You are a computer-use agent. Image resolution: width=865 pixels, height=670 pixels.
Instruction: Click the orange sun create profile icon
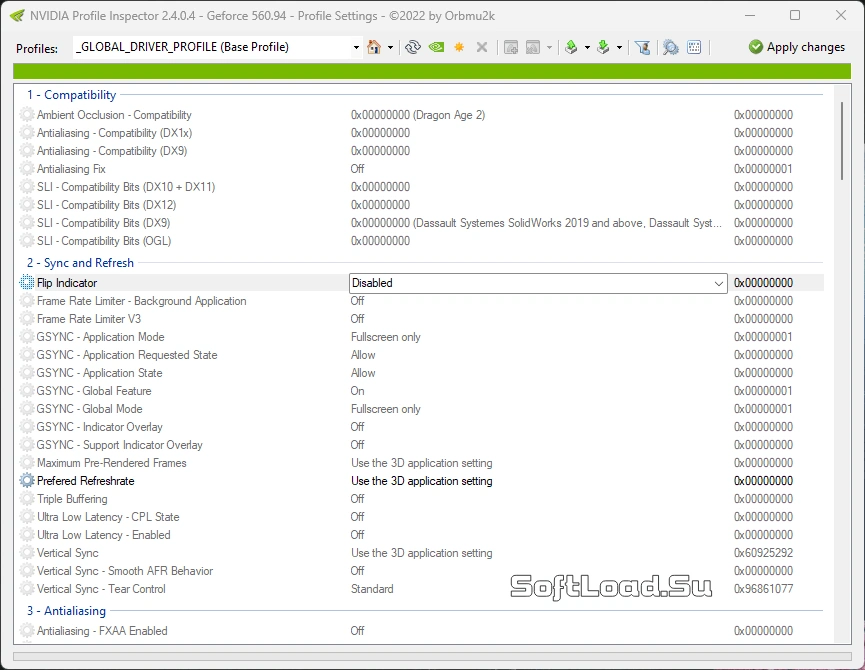[459, 47]
